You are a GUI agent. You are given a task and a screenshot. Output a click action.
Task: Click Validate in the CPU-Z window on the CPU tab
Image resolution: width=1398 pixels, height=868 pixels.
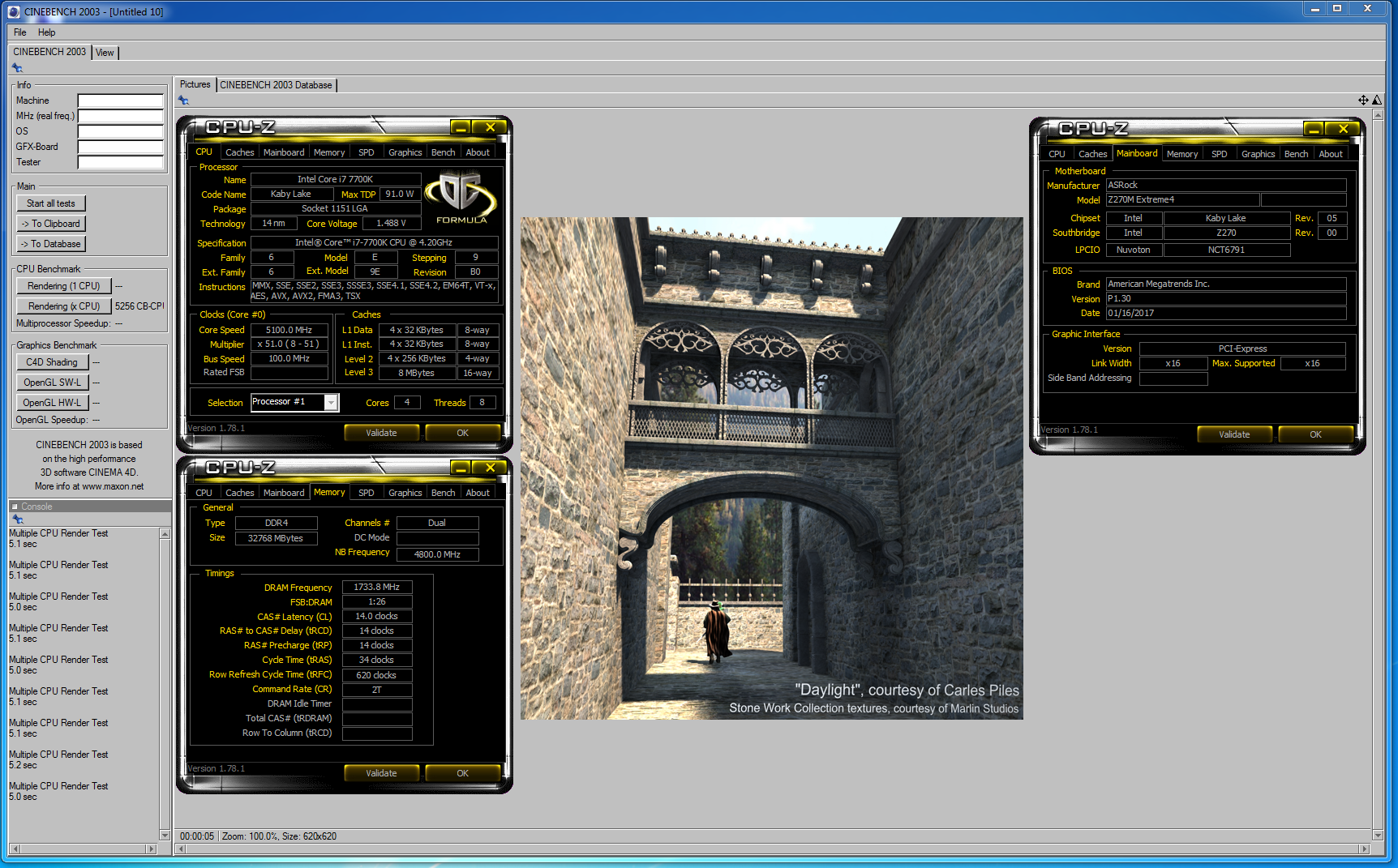tap(381, 433)
